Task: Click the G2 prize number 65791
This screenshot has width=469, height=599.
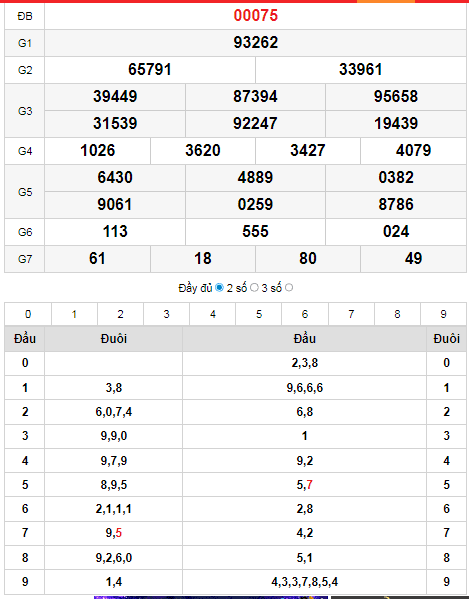Action: (150, 70)
